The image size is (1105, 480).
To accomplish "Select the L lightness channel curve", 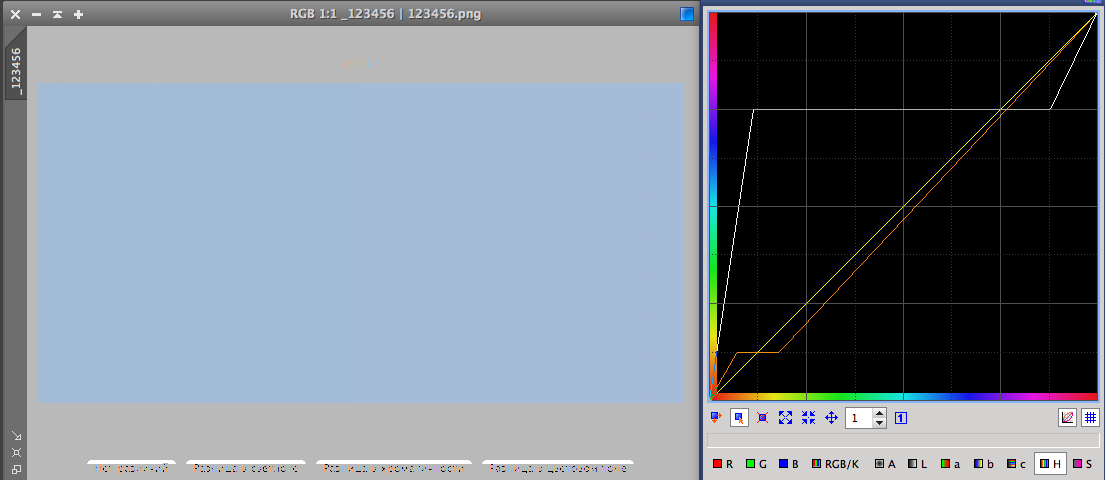I will pos(918,464).
